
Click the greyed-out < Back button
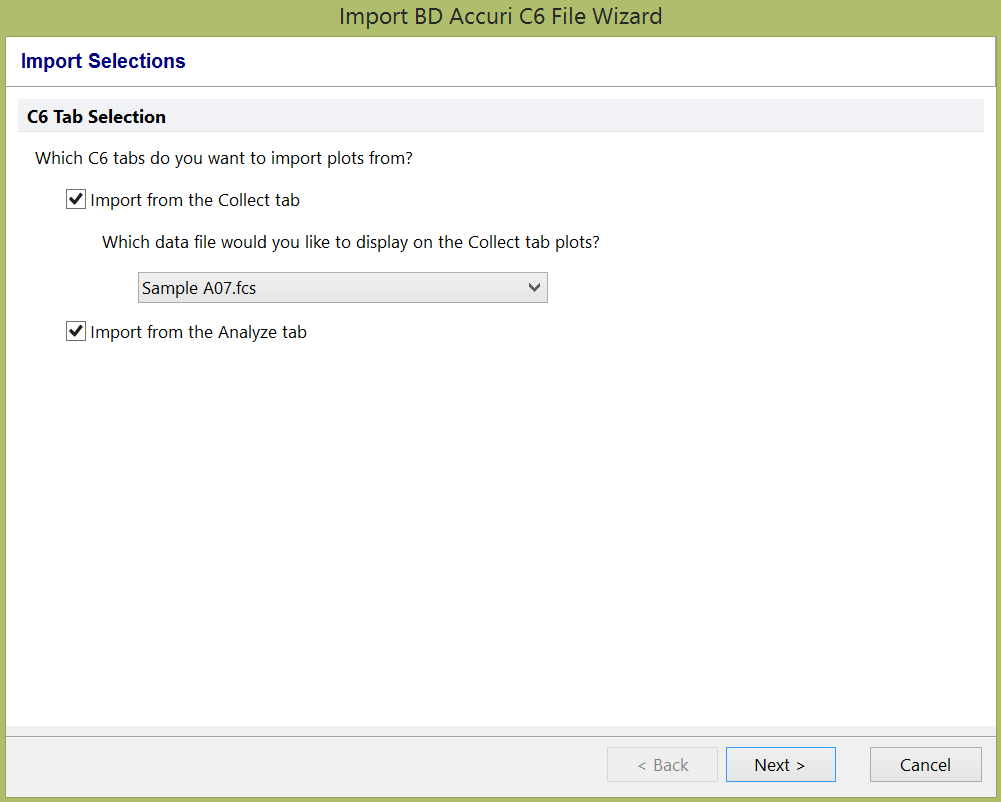(x=662, y=765)
